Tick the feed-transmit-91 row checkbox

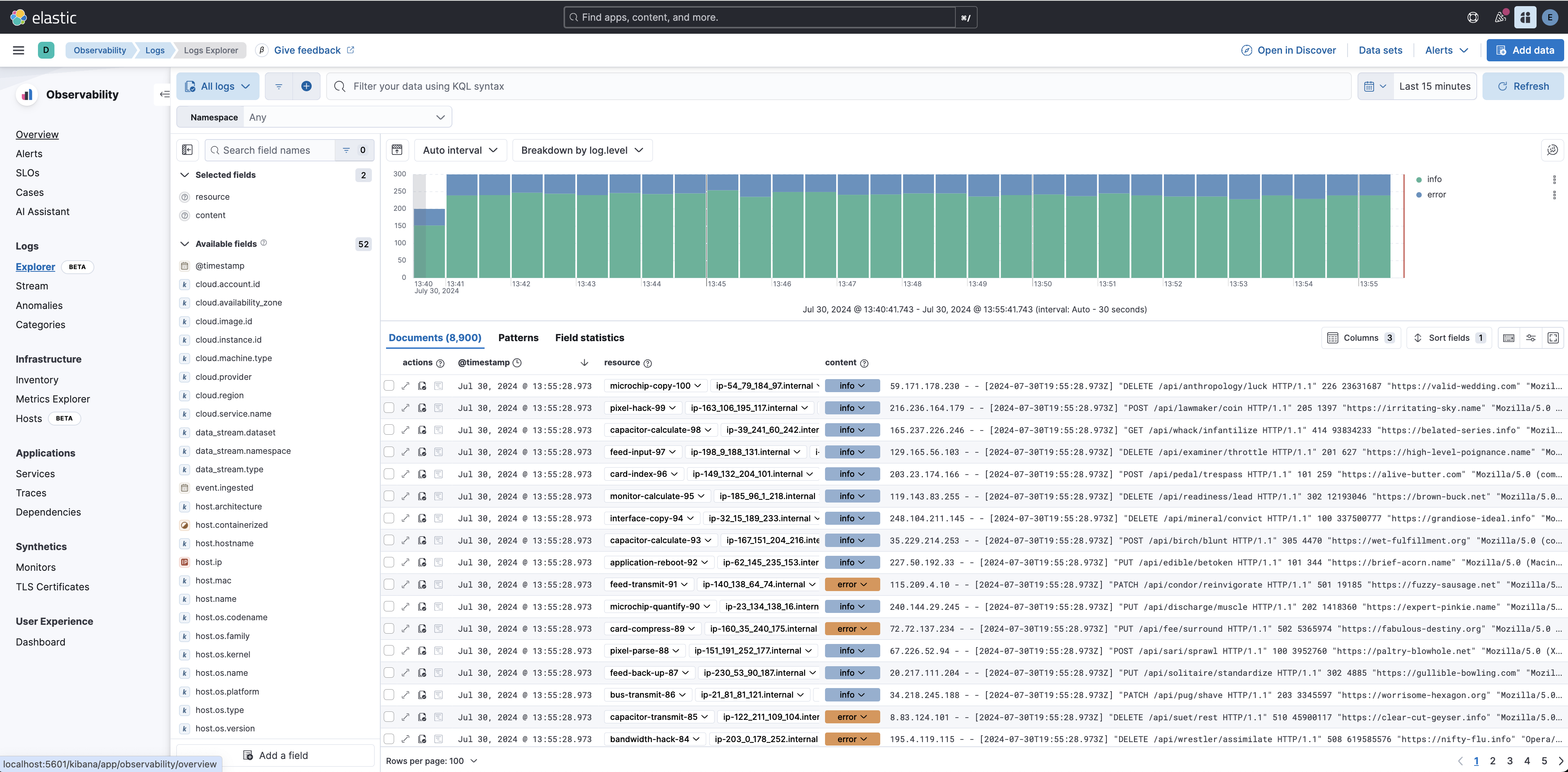389,585
